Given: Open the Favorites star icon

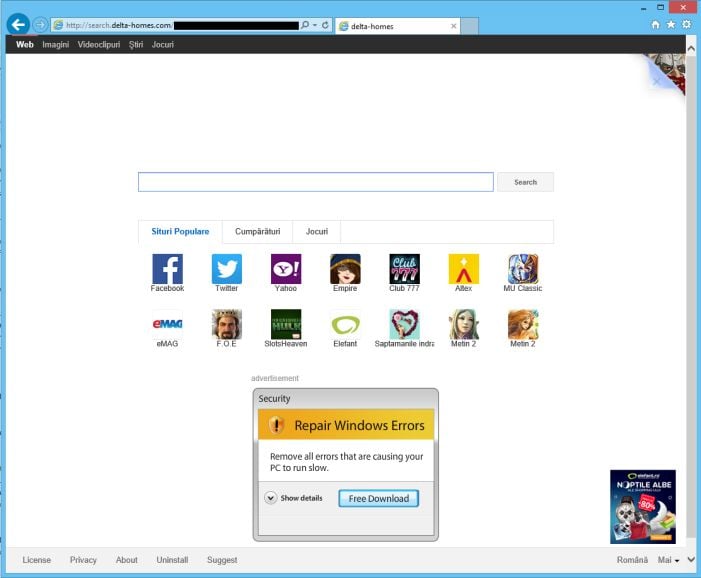Looking at the screenshot, I should (x=671, y=25).
